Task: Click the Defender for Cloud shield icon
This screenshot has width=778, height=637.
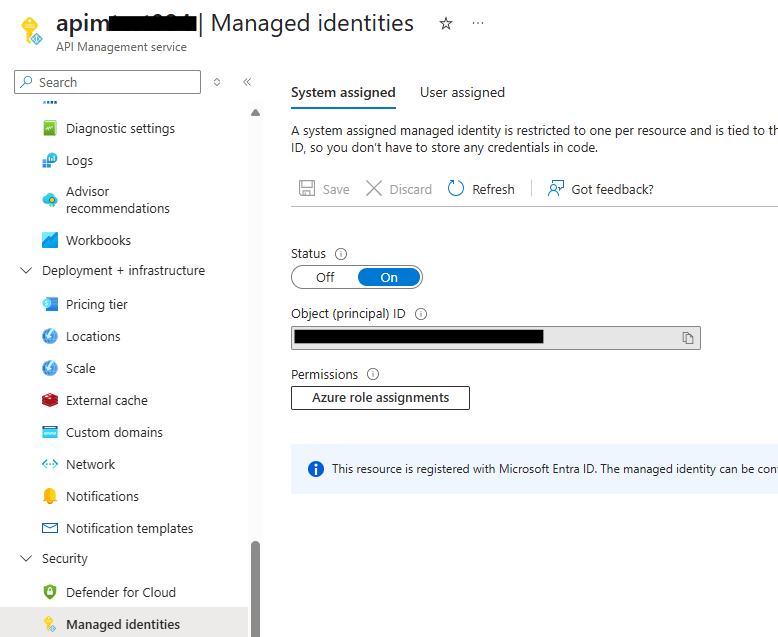Action: (50, 592)
